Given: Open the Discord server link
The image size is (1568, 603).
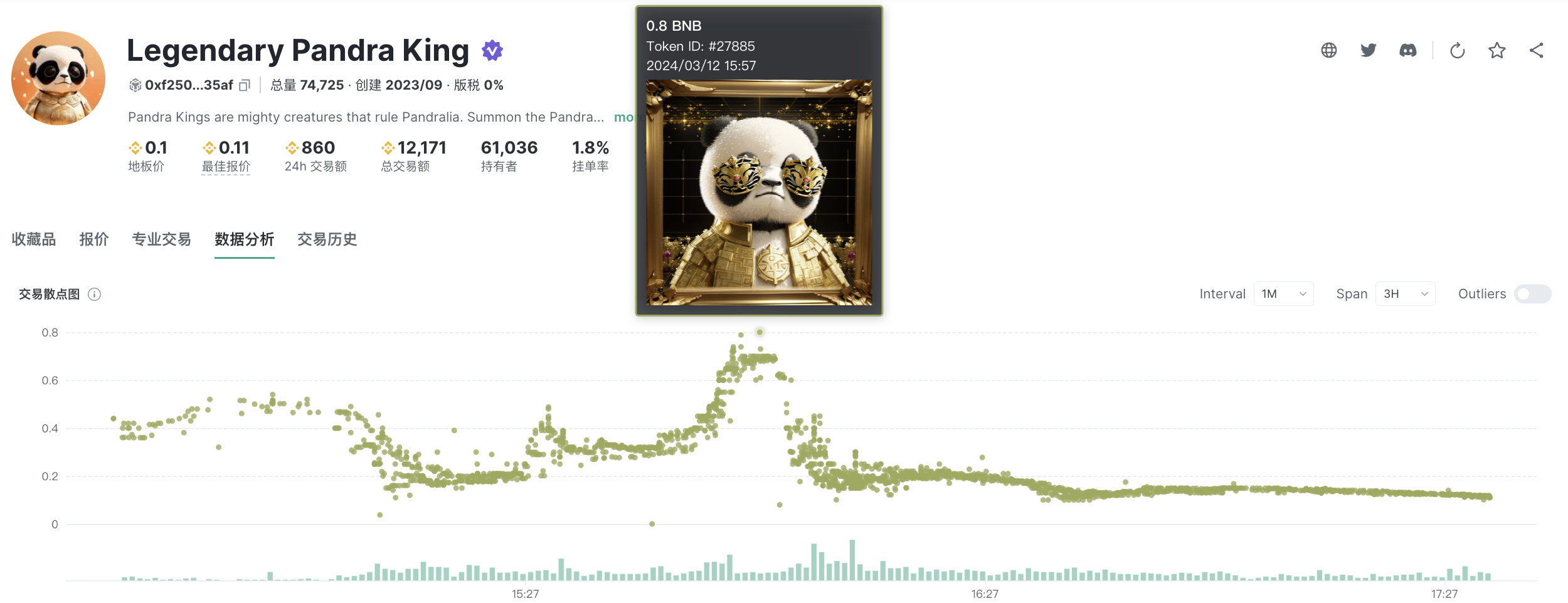Looking at the screenshot, I should [x=1407, y=50].
